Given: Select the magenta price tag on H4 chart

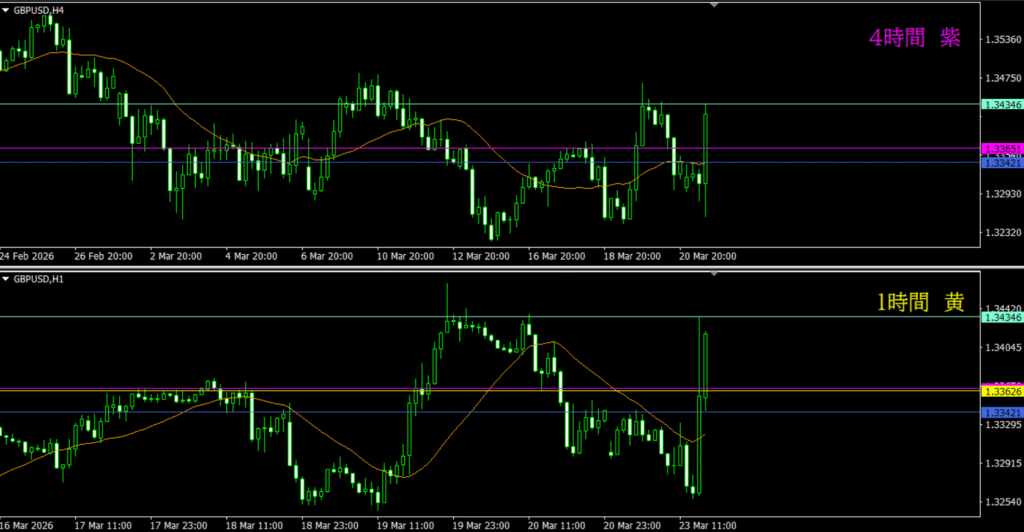Looking at the screenshot, I should tap(1001, 148).
